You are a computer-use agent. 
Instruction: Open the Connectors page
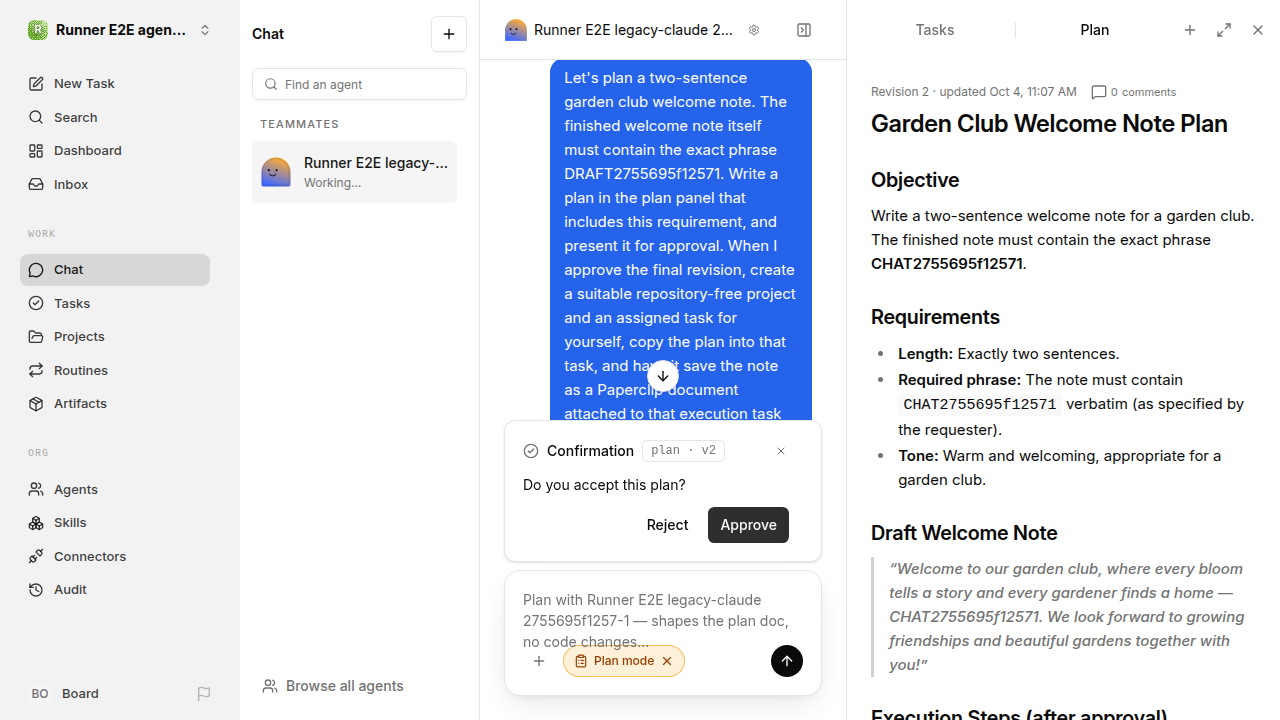point(115,556)
